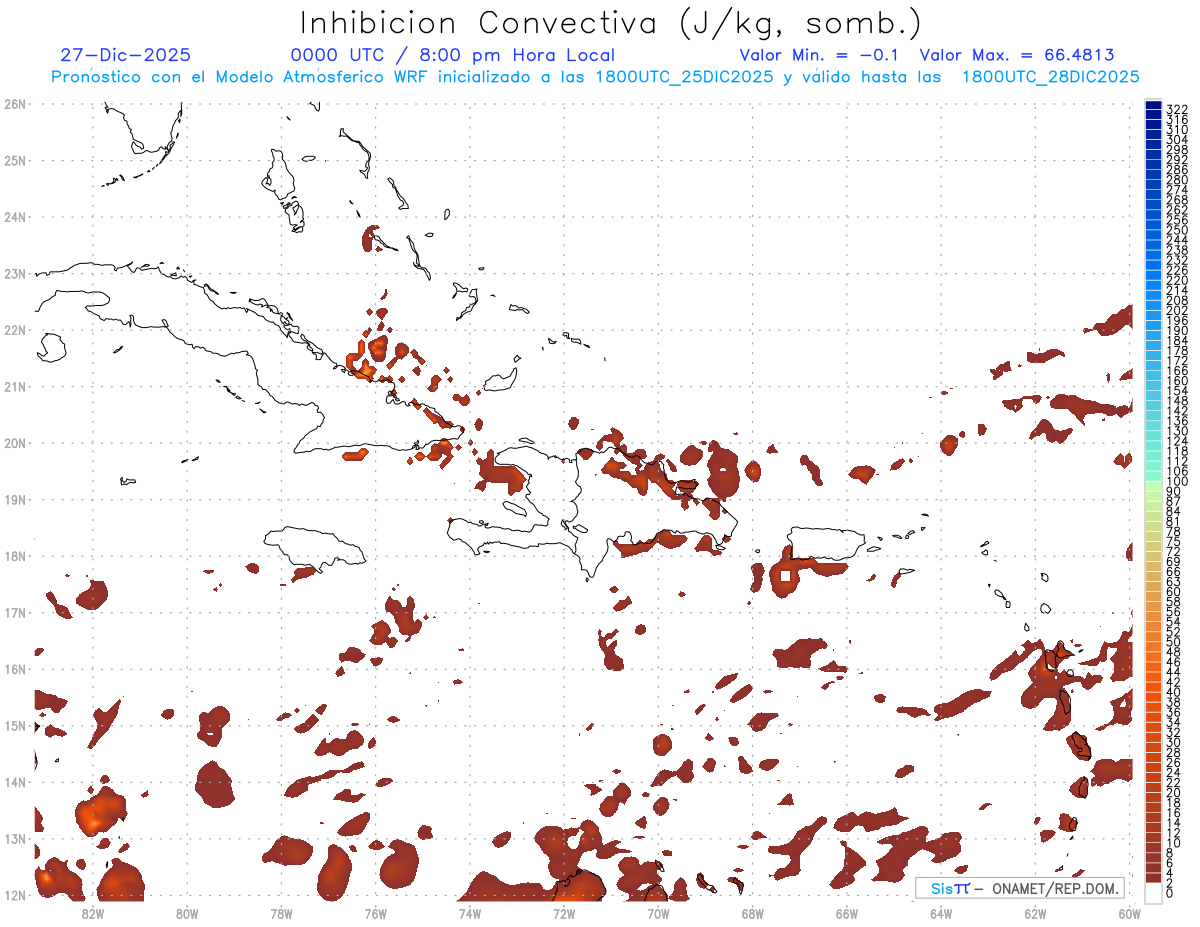Image resolution: width=1200 pixels, height=927 pixels.
Task: Click the '100' color bar label
Action: click(x=1177, y=482)
